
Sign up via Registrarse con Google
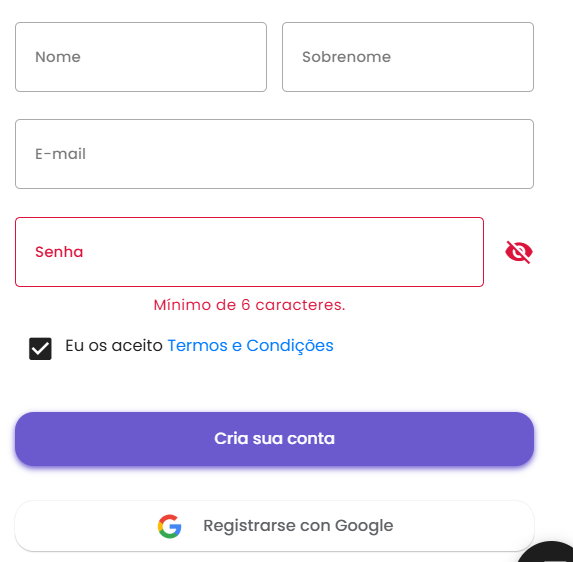tap(274, 526)
